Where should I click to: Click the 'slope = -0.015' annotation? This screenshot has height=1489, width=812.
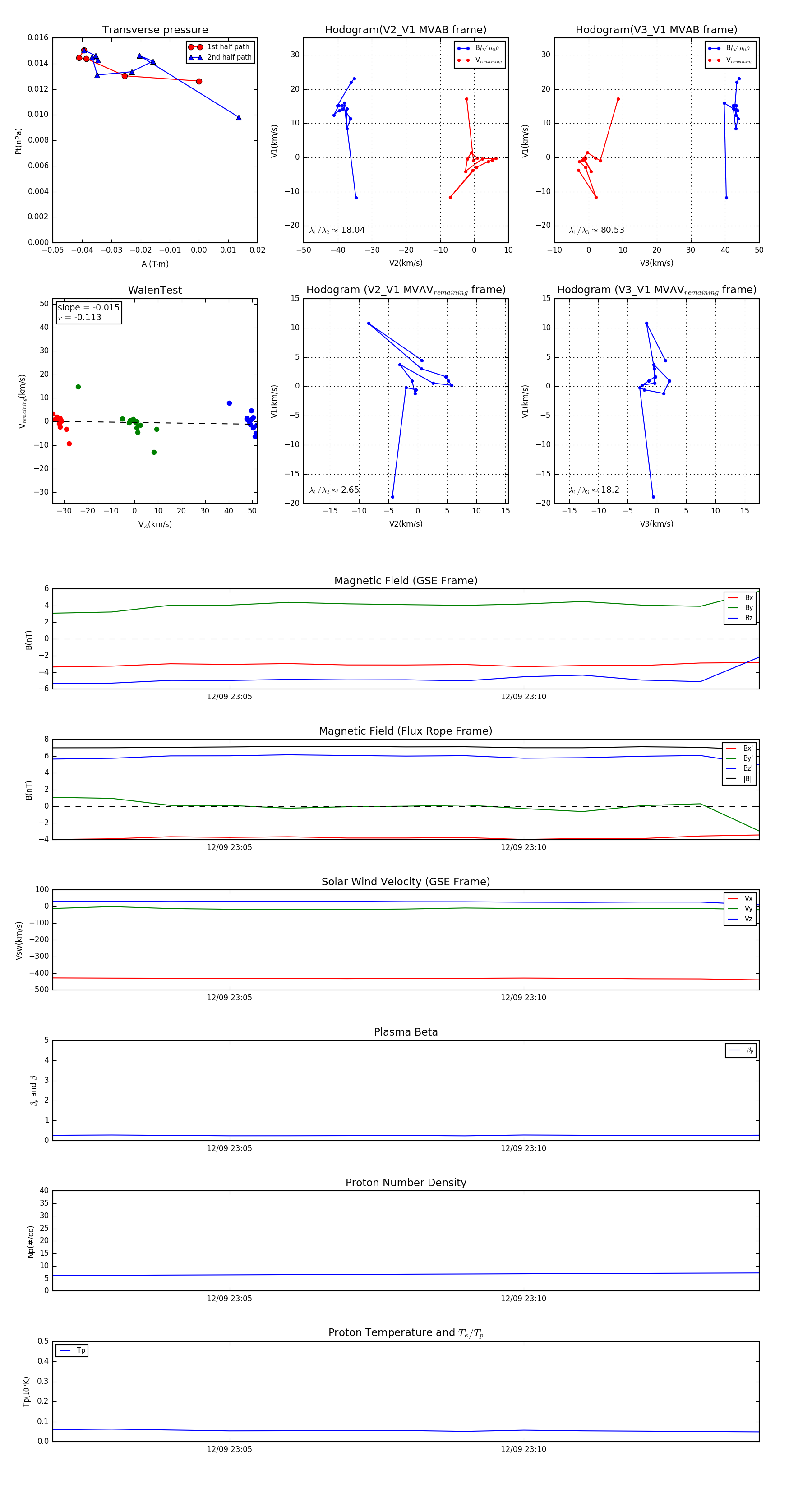88,308
